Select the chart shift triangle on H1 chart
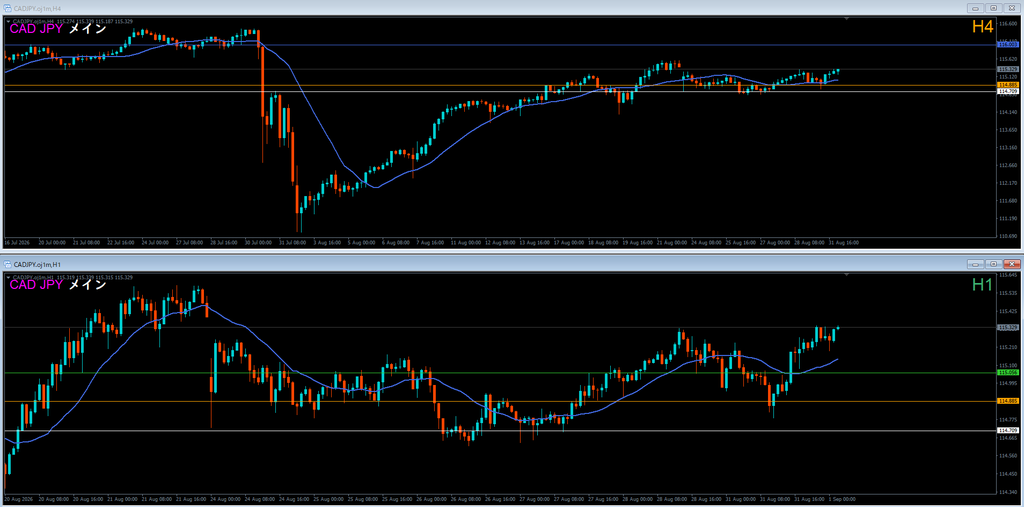Viewport: 1024px width, 507px height. 847,276
